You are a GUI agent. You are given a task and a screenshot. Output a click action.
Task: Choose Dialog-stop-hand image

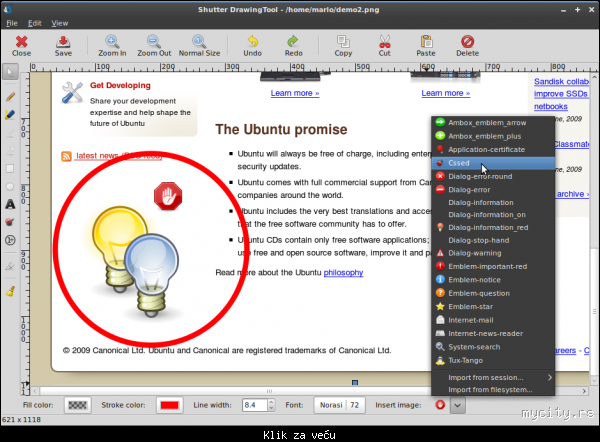click(493, 240)
